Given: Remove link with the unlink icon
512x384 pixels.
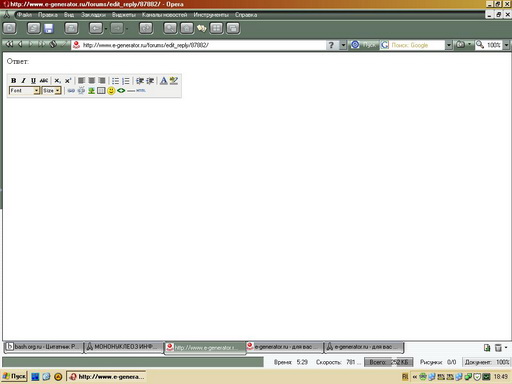Looking at the screenshot, I should click(x=81, y=91).
